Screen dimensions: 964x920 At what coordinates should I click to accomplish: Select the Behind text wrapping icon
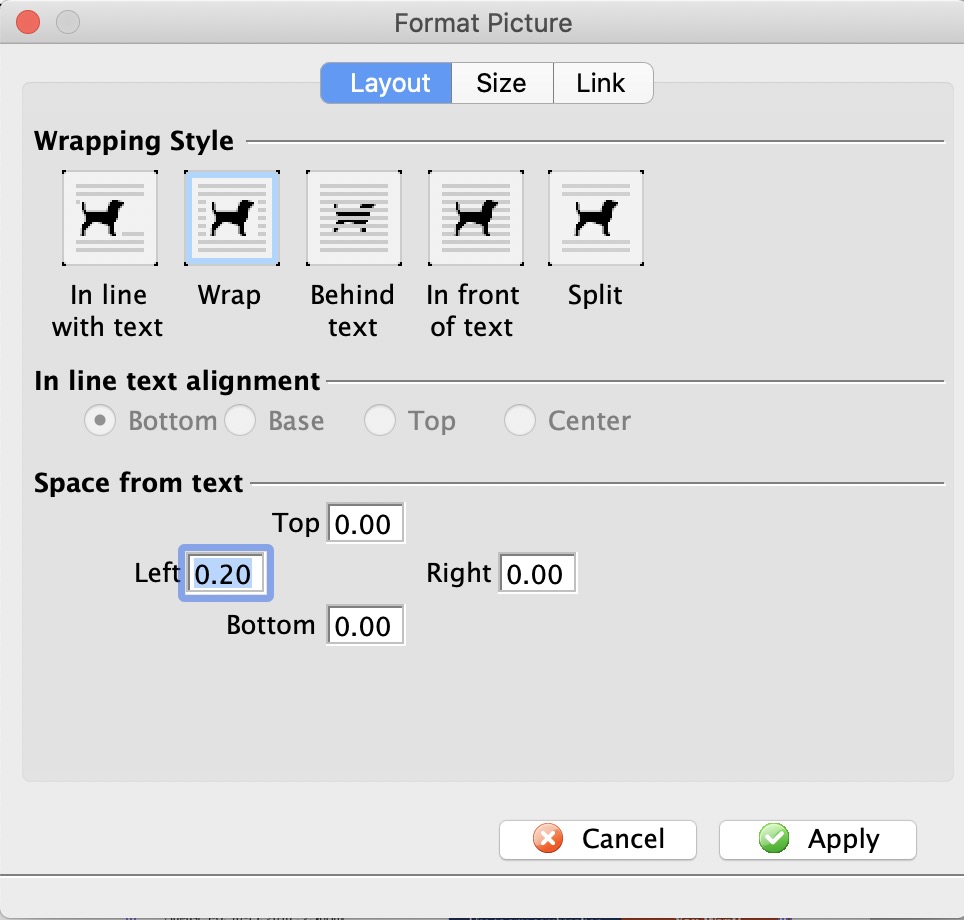[354, 218]
